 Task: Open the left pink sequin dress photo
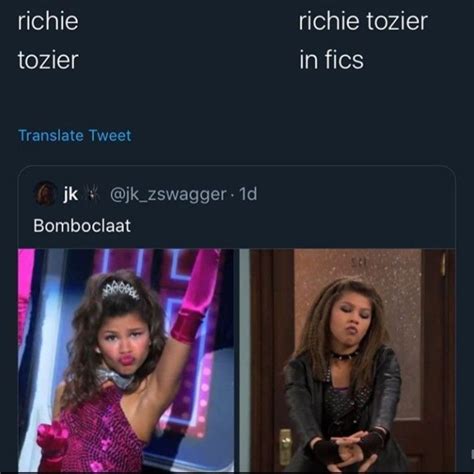coord(126,360)
